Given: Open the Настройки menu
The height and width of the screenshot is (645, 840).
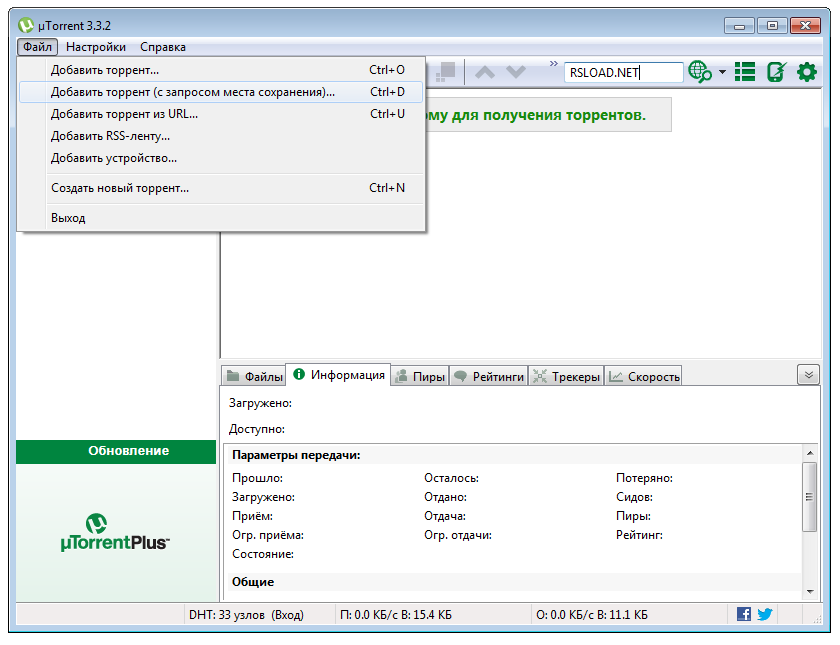Looking at the screenshot, I should click(x=96, y=47).
